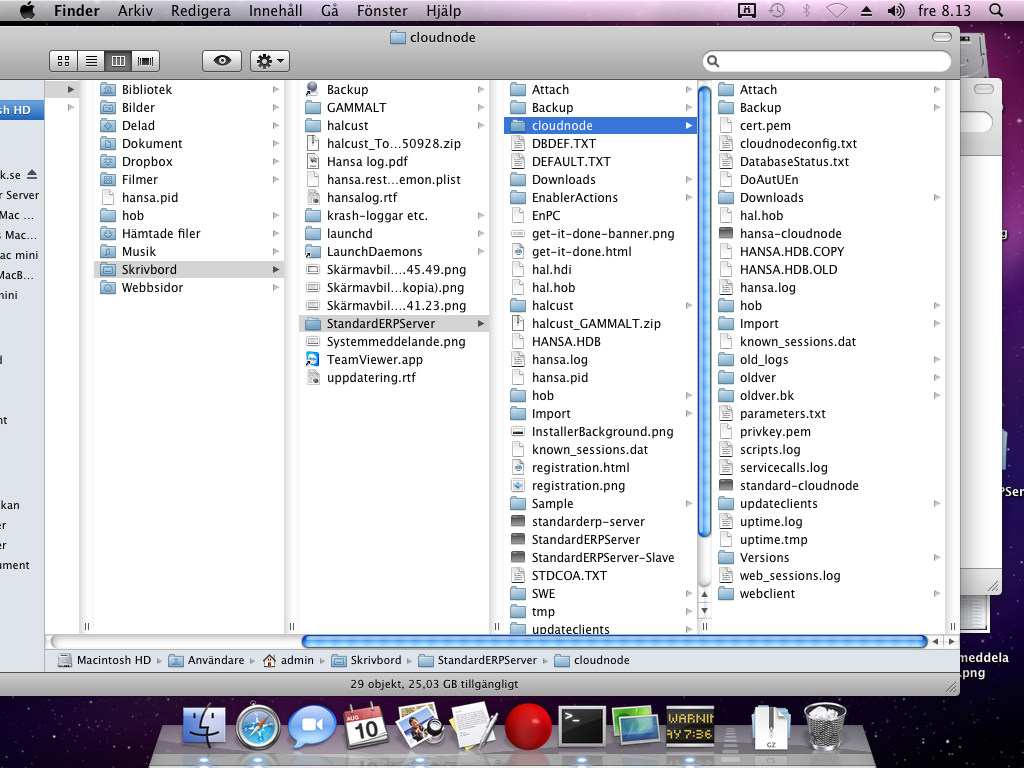Open the Fönster menu

[382, 10]
